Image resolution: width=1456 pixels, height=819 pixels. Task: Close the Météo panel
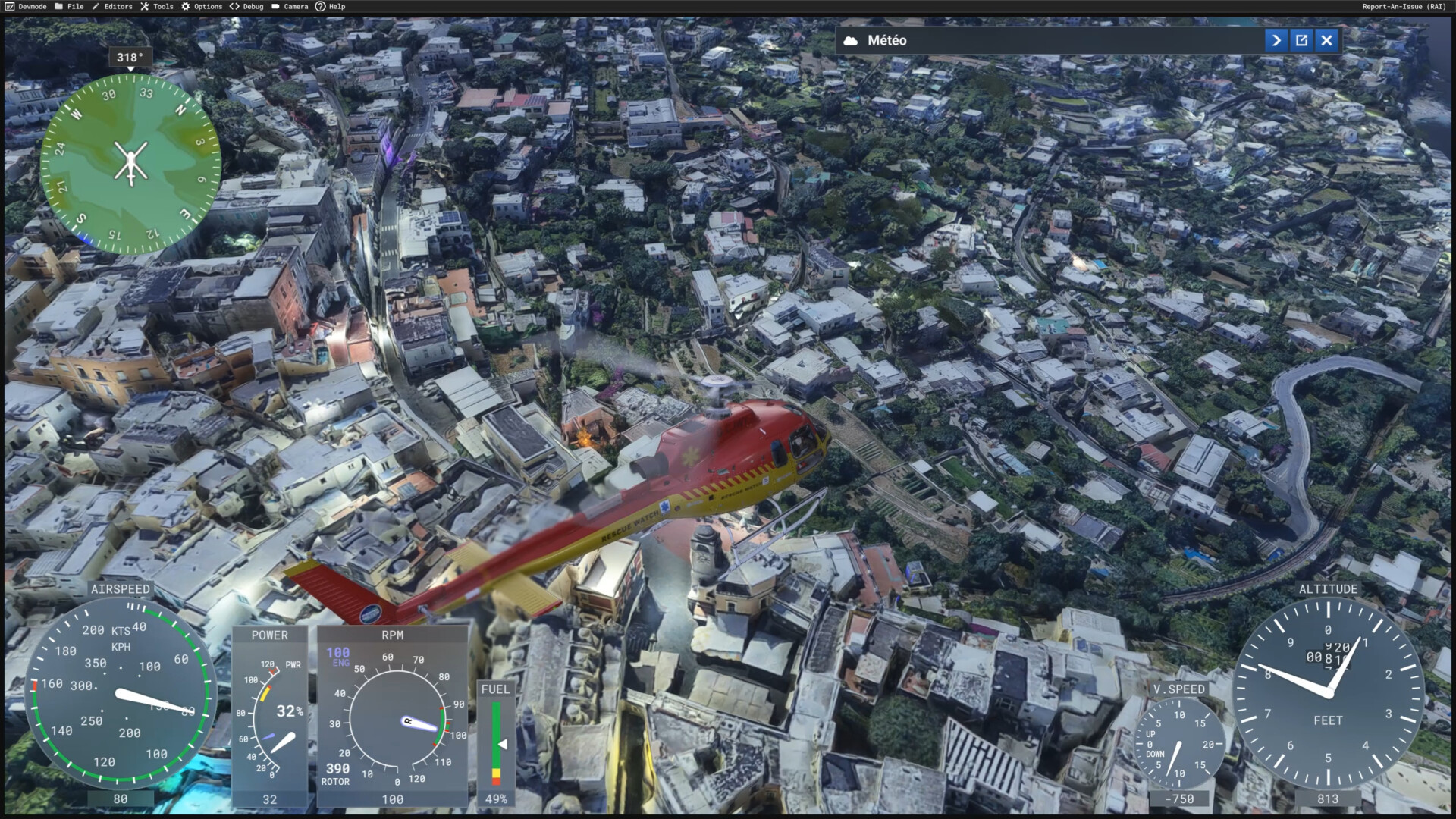pos(1326,40)
